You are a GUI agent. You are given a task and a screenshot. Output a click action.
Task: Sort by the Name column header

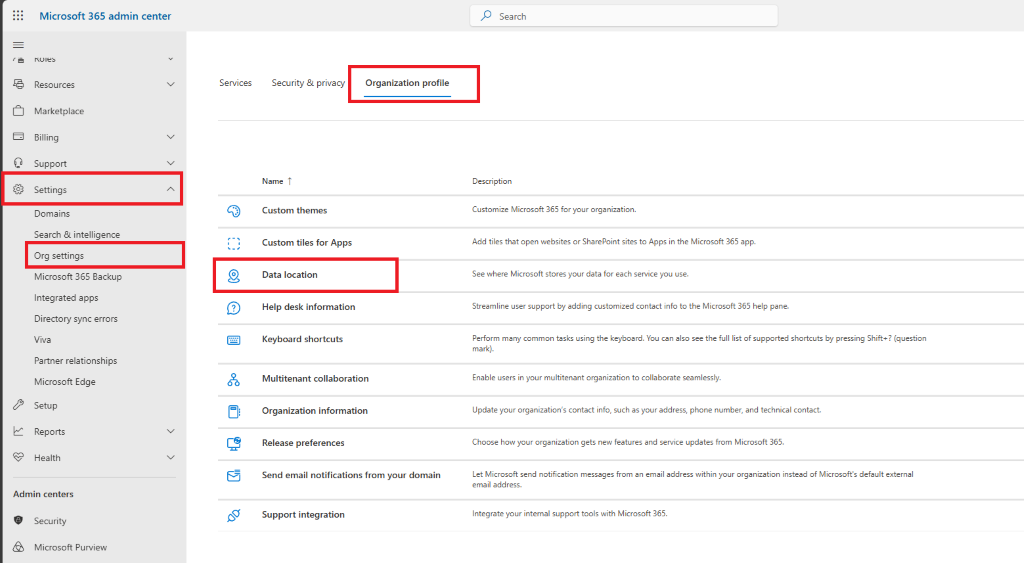tap(277, 181)
